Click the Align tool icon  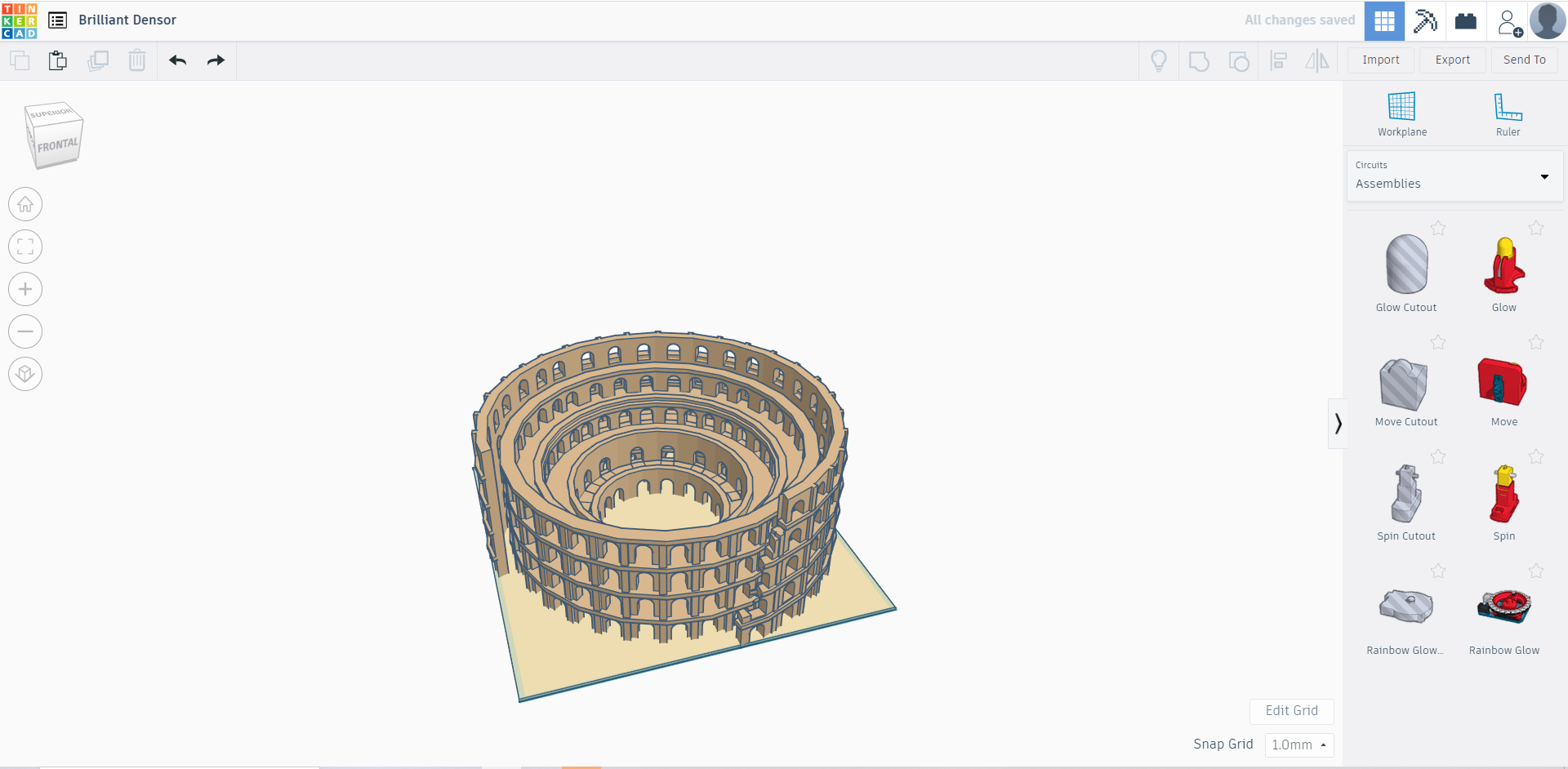click(x=1279, y=61)
